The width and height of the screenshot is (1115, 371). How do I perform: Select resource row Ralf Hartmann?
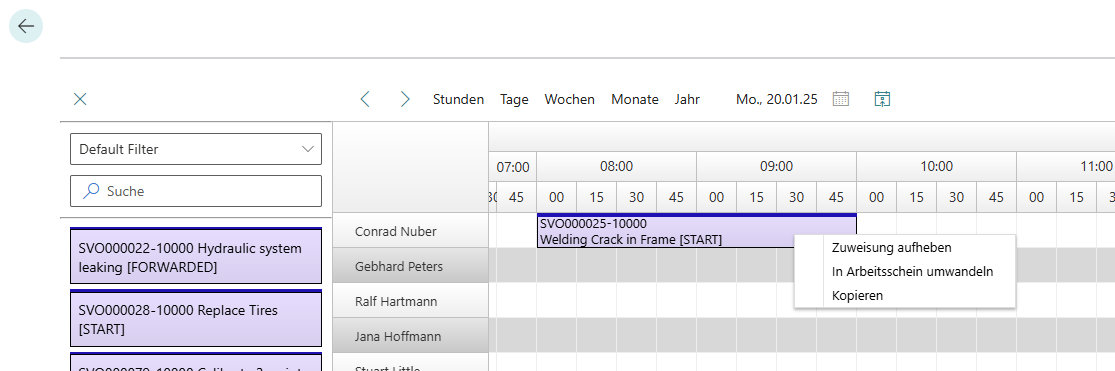[x=410, y=301]
